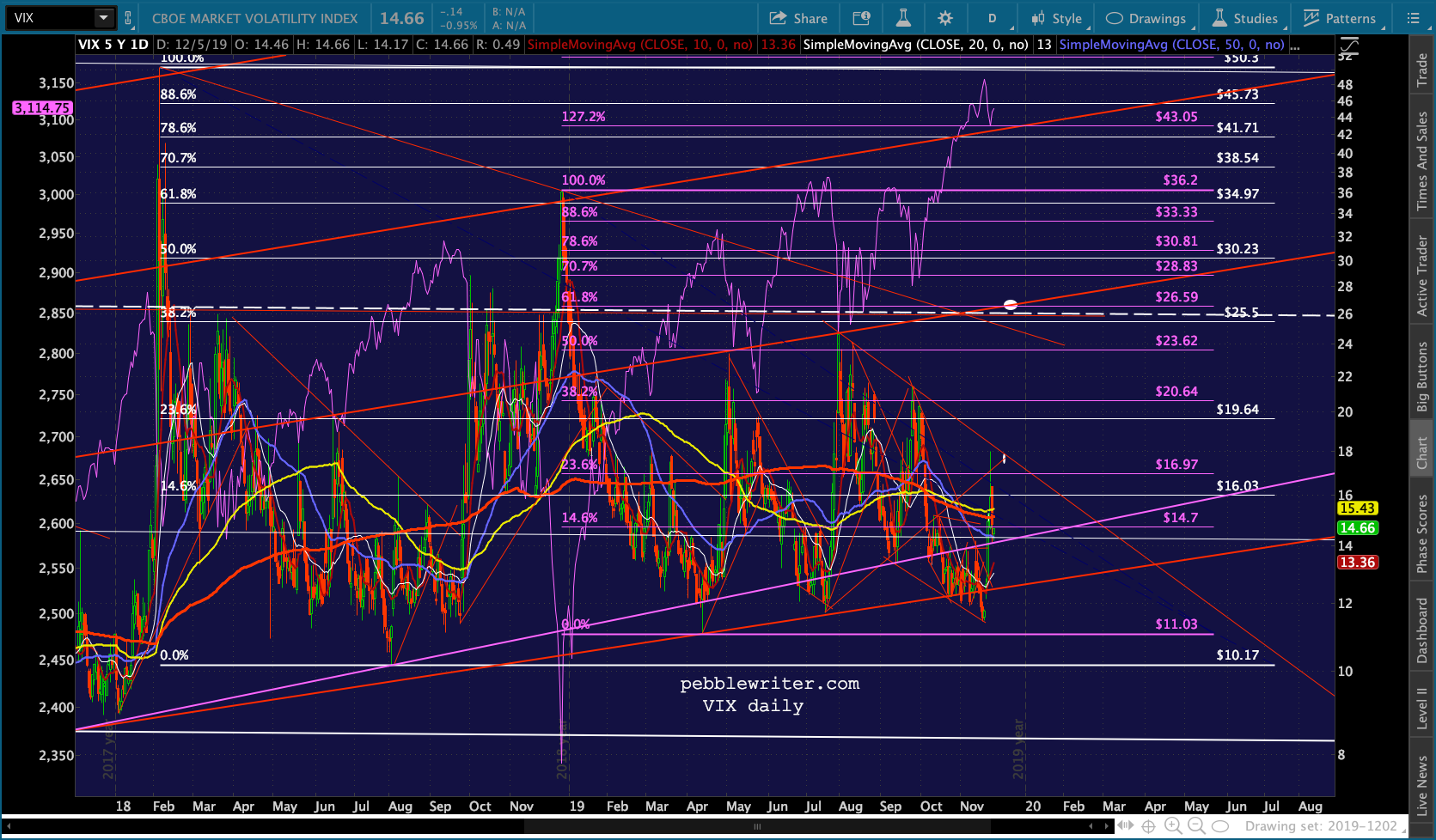Open chart settings gear icon
1436x840 pixels.
tap(945, 18)
